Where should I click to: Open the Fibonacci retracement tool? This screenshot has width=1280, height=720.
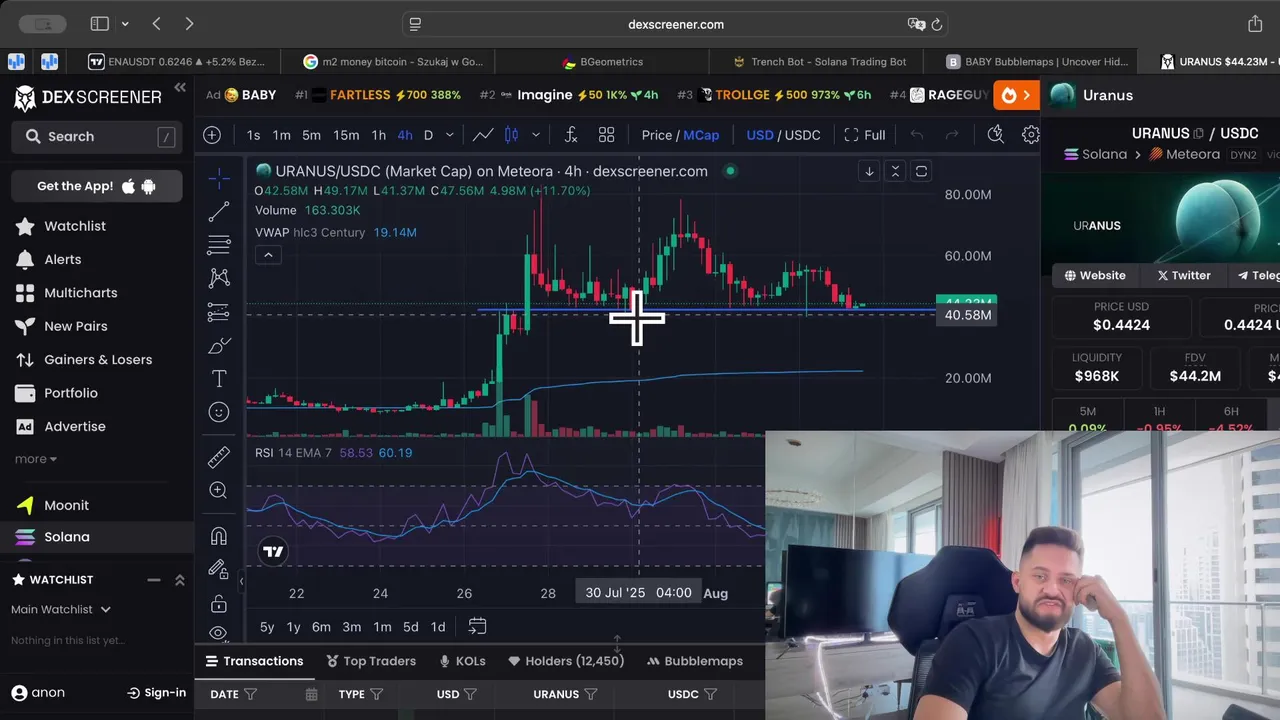(218, 245)
